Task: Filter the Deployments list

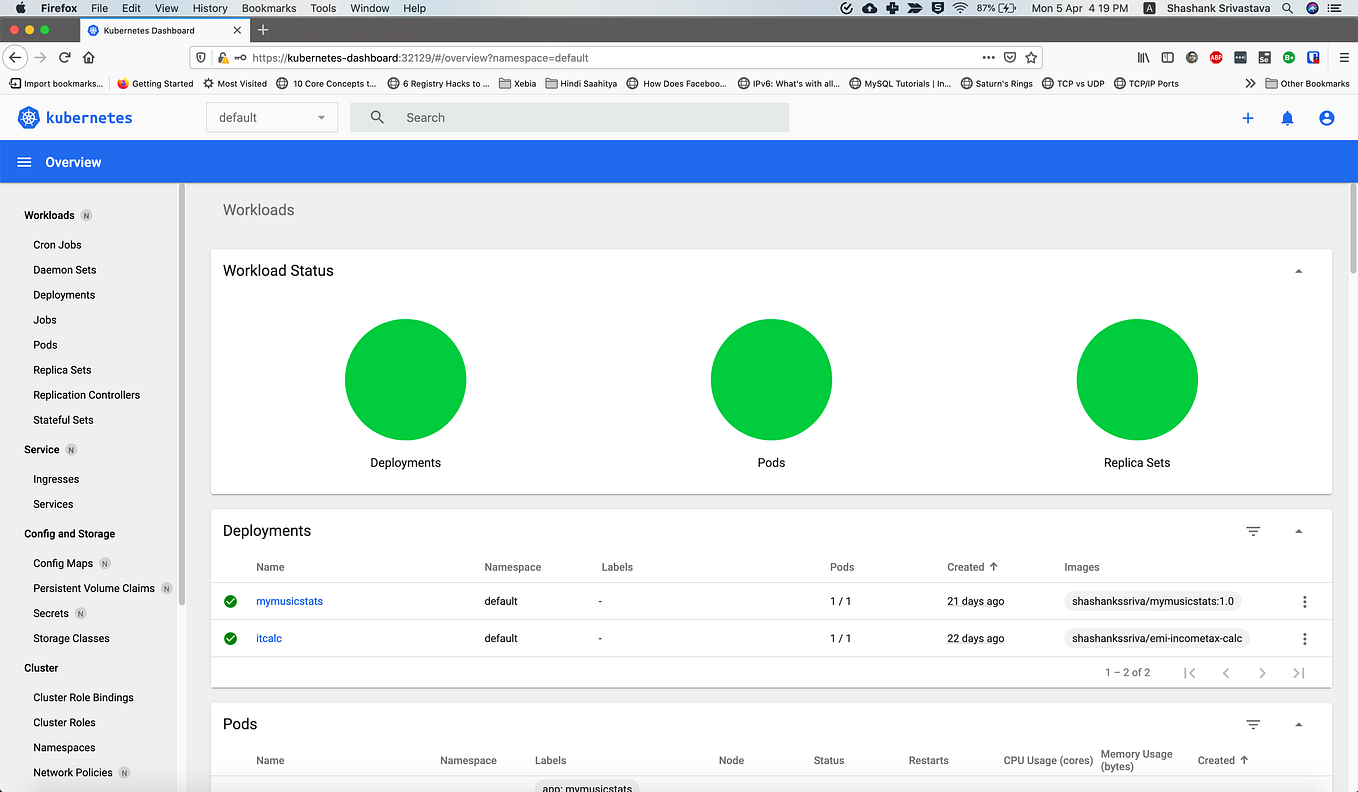Action: click(1253, 531)
